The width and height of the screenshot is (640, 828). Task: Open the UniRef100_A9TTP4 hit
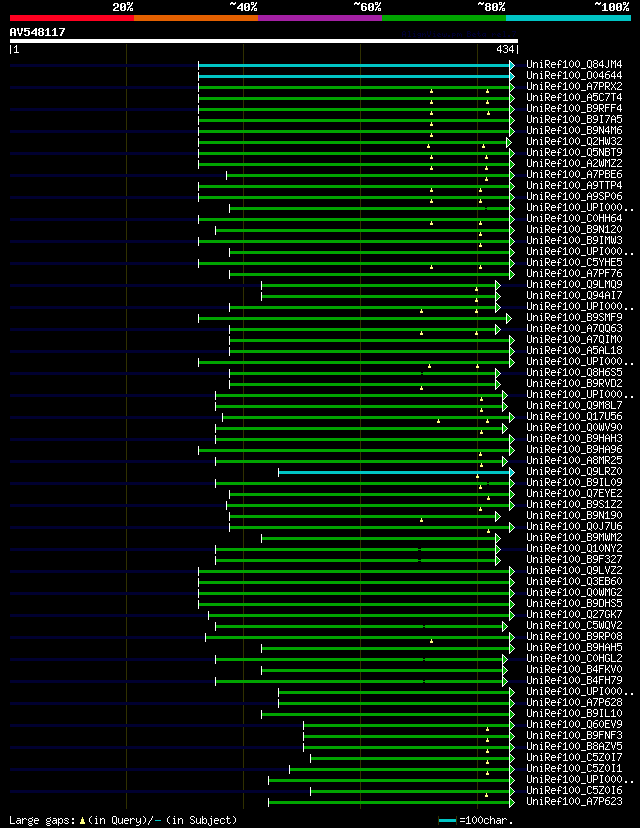(574, 186)
